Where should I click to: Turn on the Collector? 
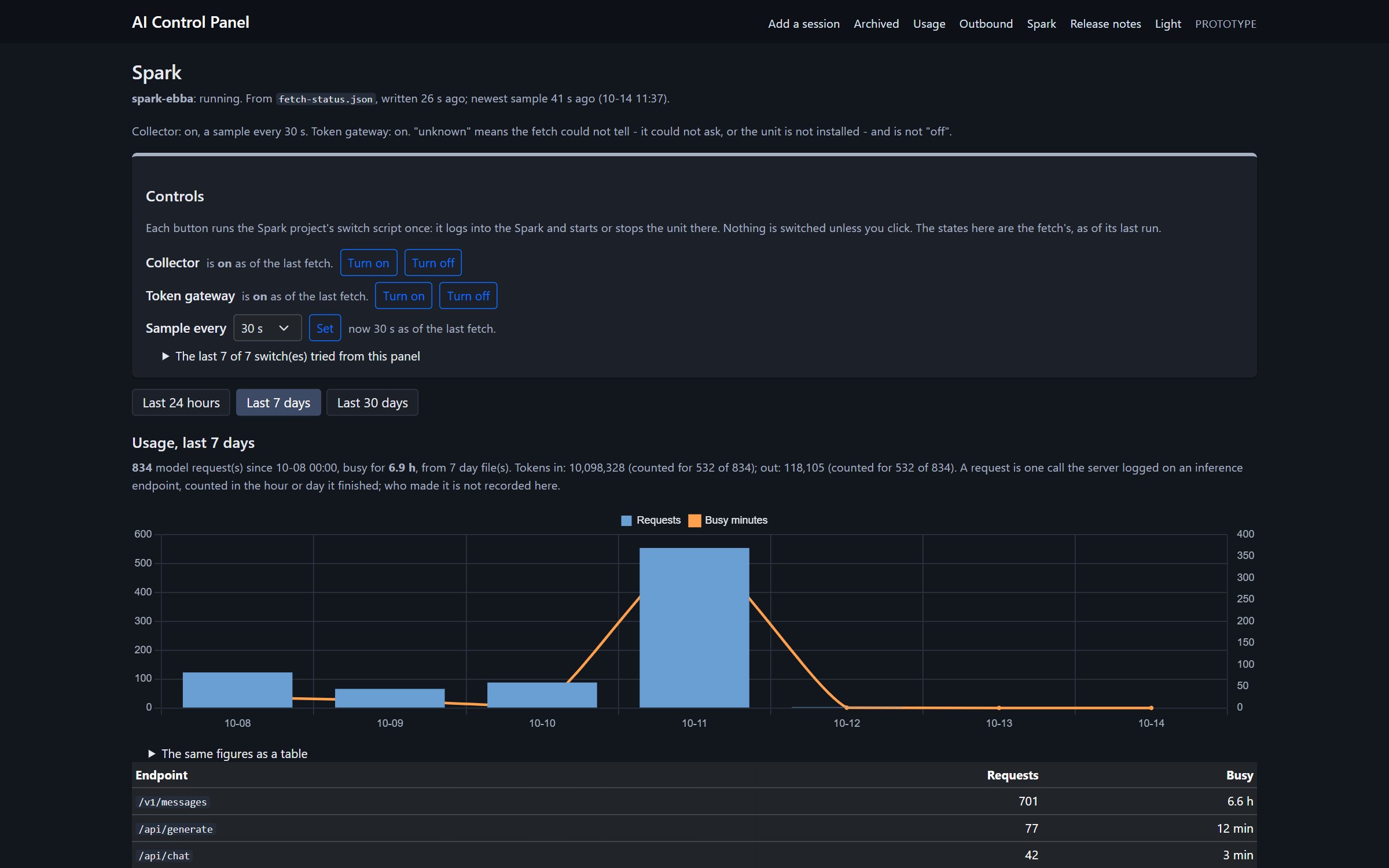pos(368,263)
